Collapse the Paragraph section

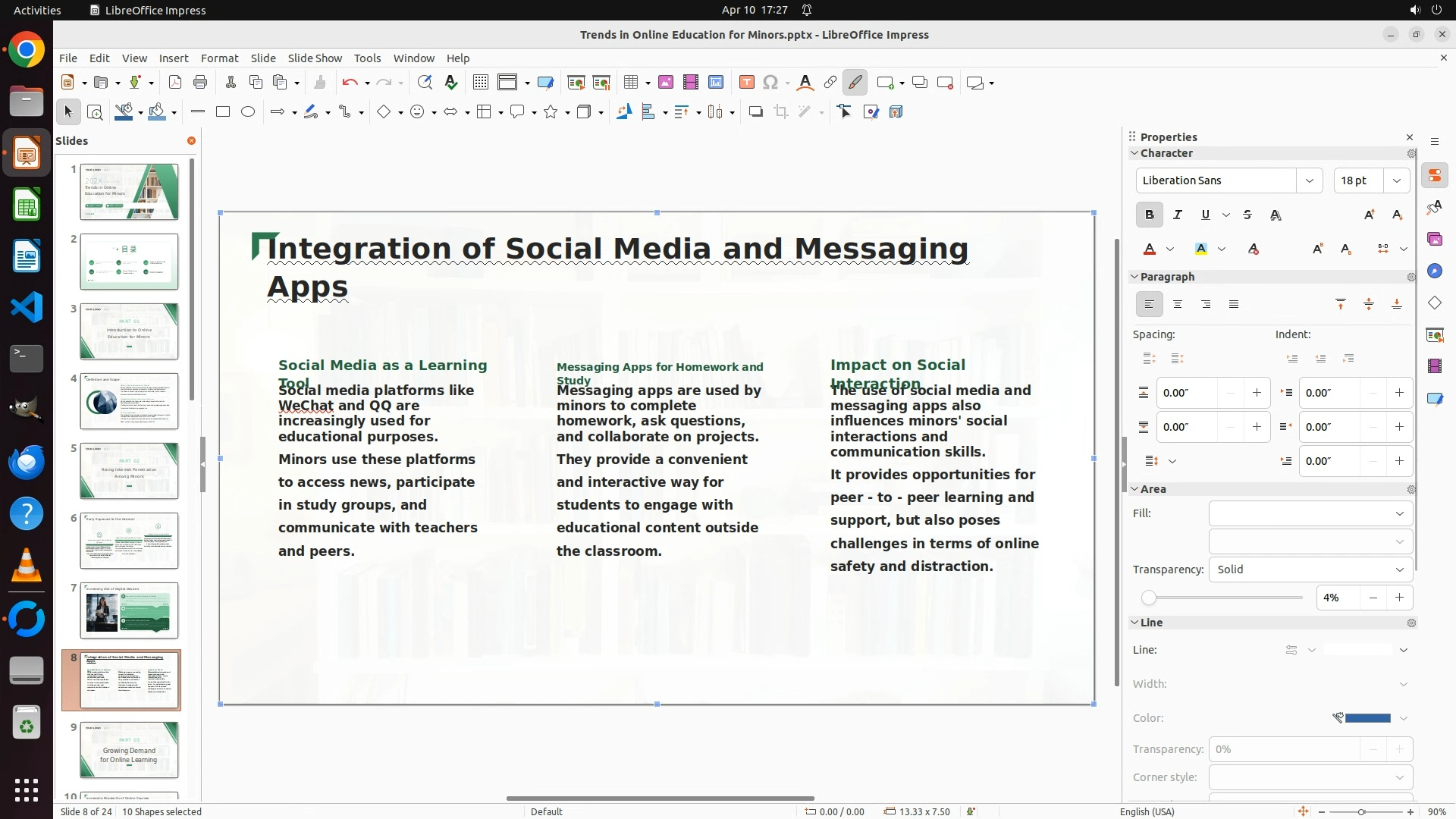click(x=1135, y=277)
